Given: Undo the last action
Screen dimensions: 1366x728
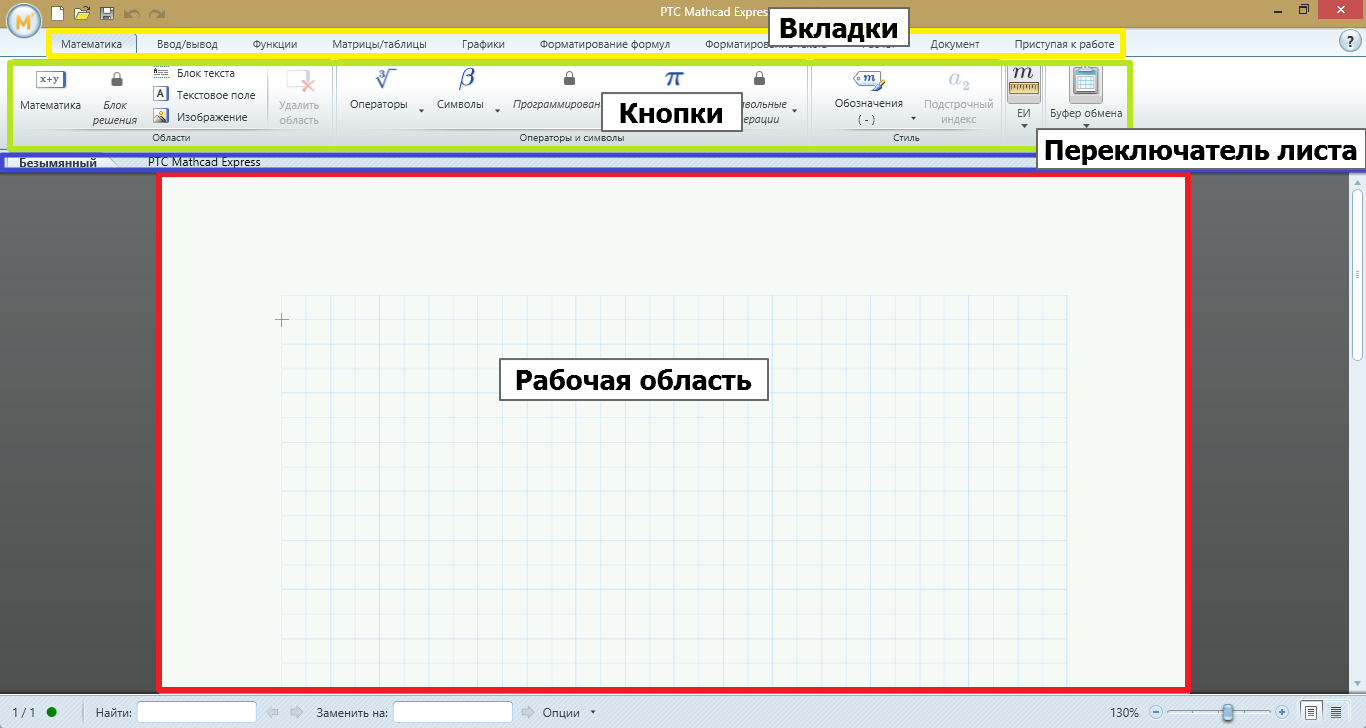Looking at the screenshot, I should tap(132, 13).
